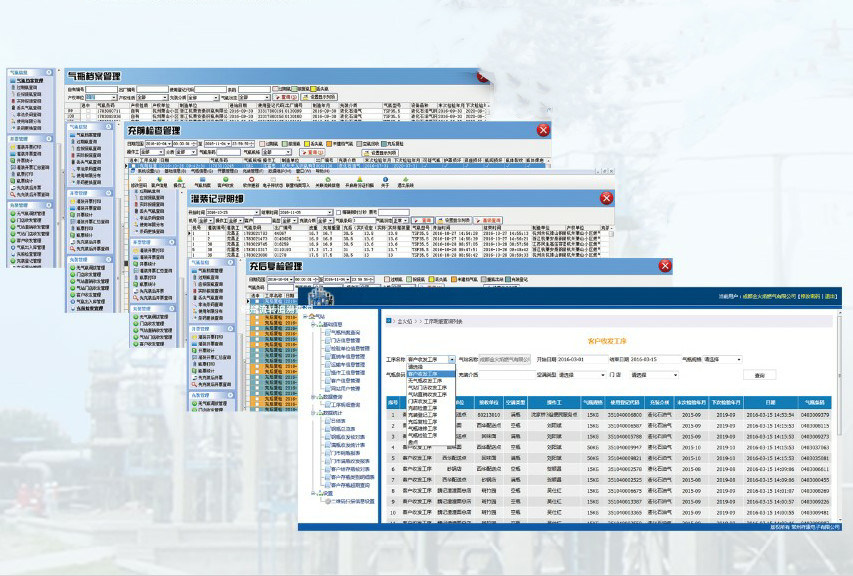The height and width of the screenshot is (576, 853).
Task: Click the 退出 link at top right
Action: click(x=830, y=296)
